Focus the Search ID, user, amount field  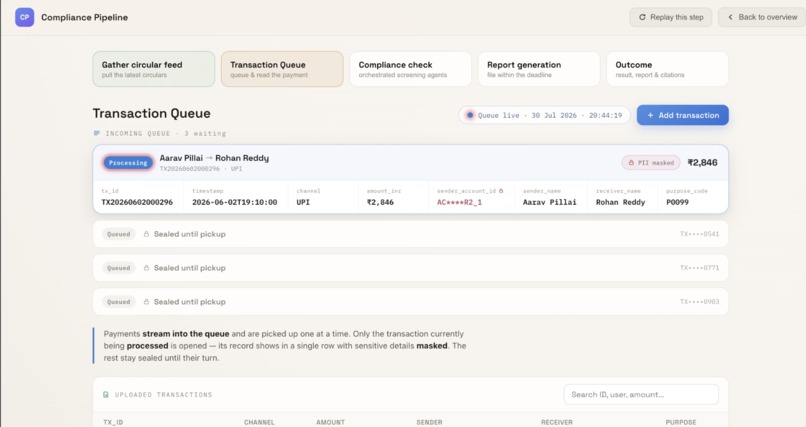pyautogui.click(x=641, y=395)
